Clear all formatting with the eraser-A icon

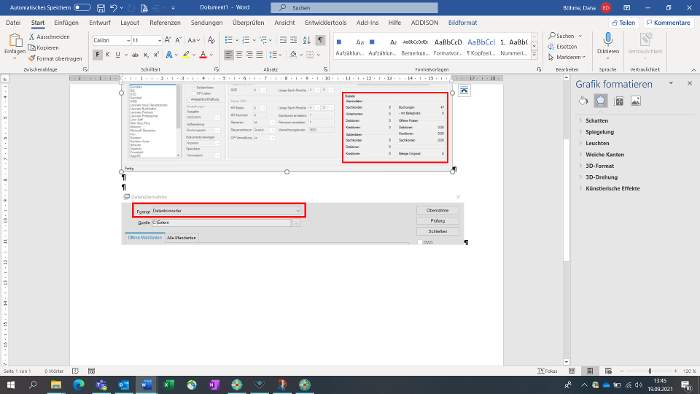(x=211, y=40)
